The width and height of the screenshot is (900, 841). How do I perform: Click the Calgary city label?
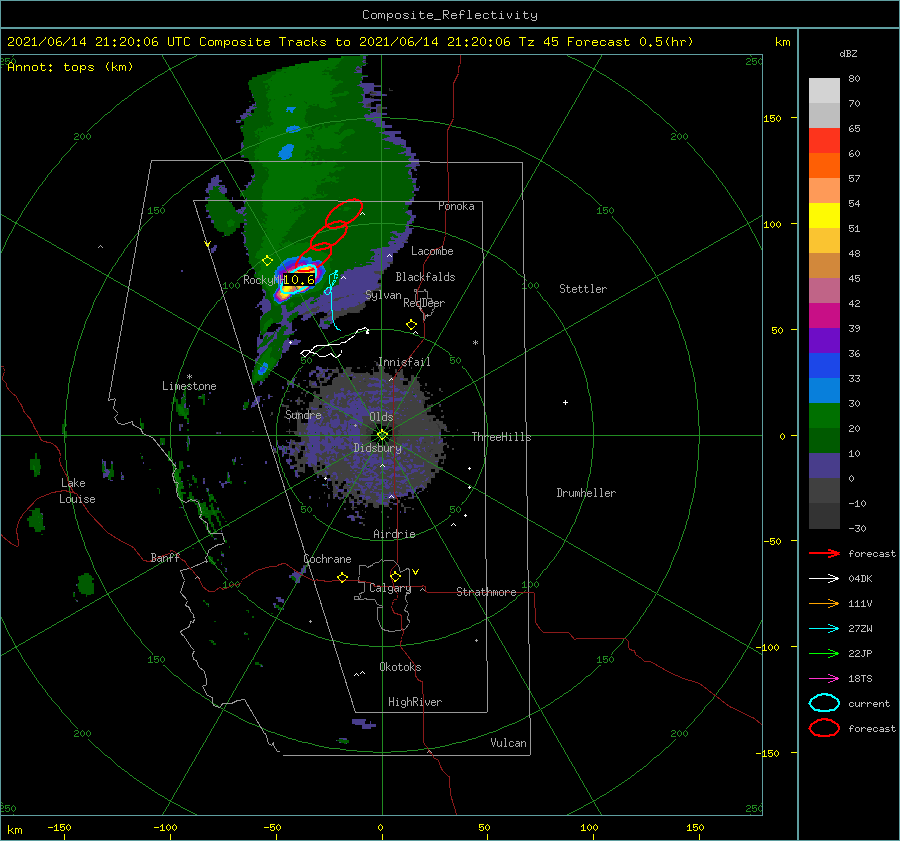390,588
